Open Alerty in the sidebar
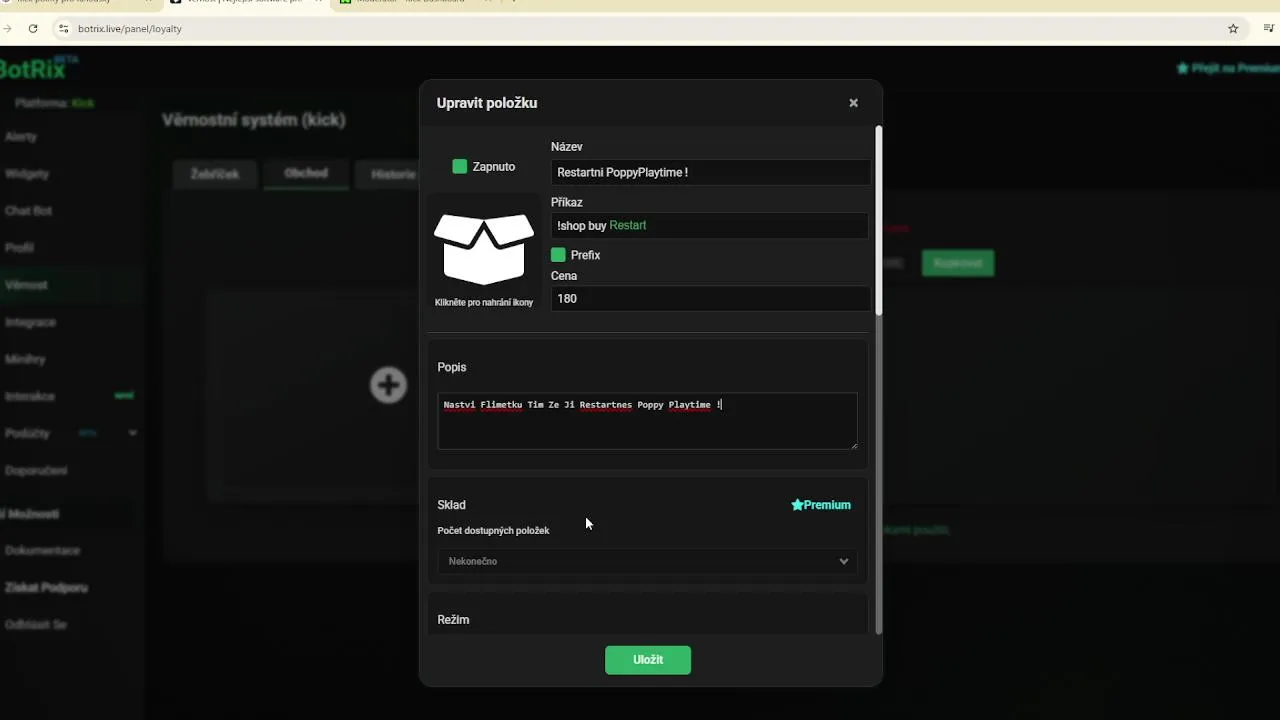 pos(21,136)
